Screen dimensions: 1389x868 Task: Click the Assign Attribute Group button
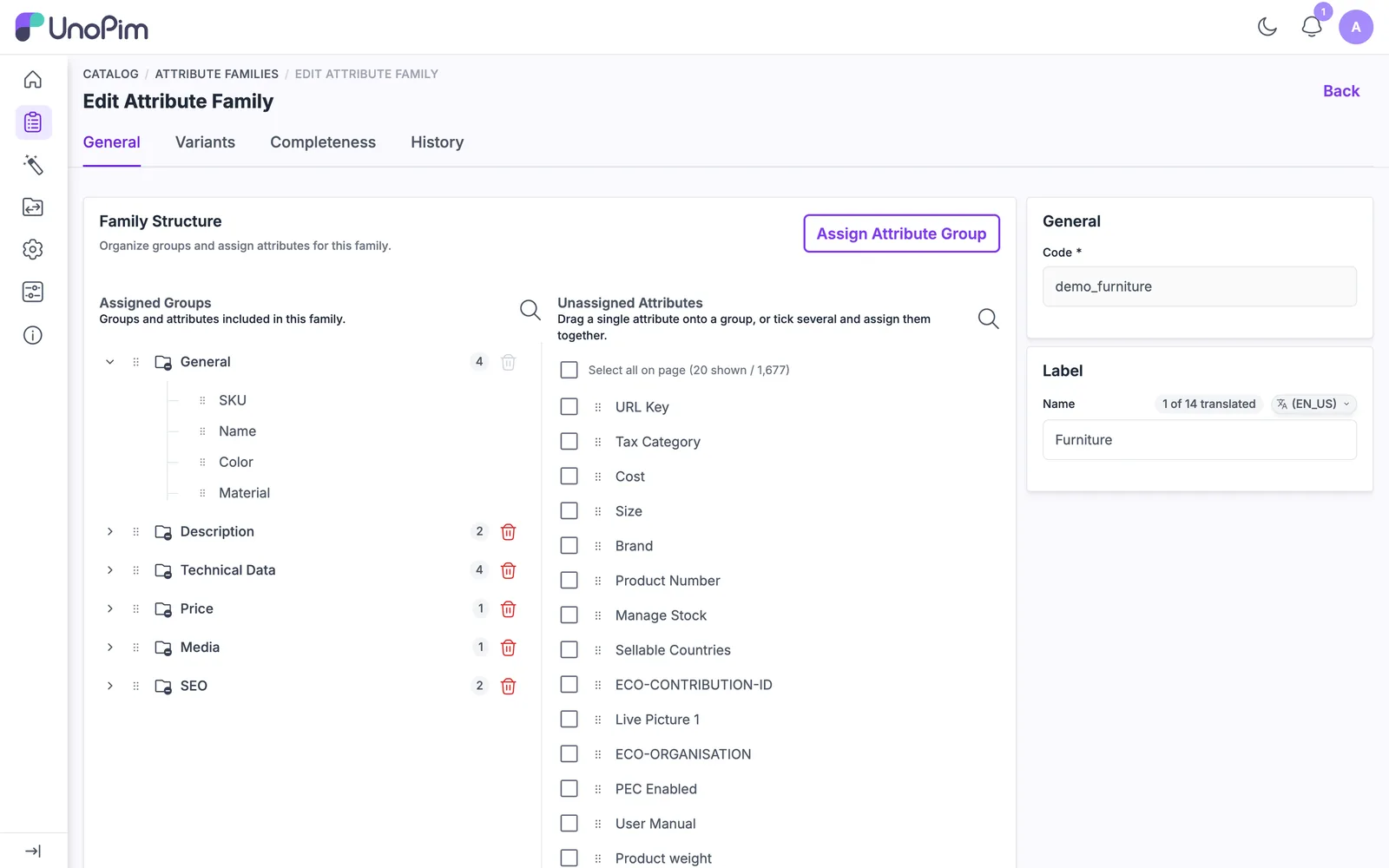901,233
